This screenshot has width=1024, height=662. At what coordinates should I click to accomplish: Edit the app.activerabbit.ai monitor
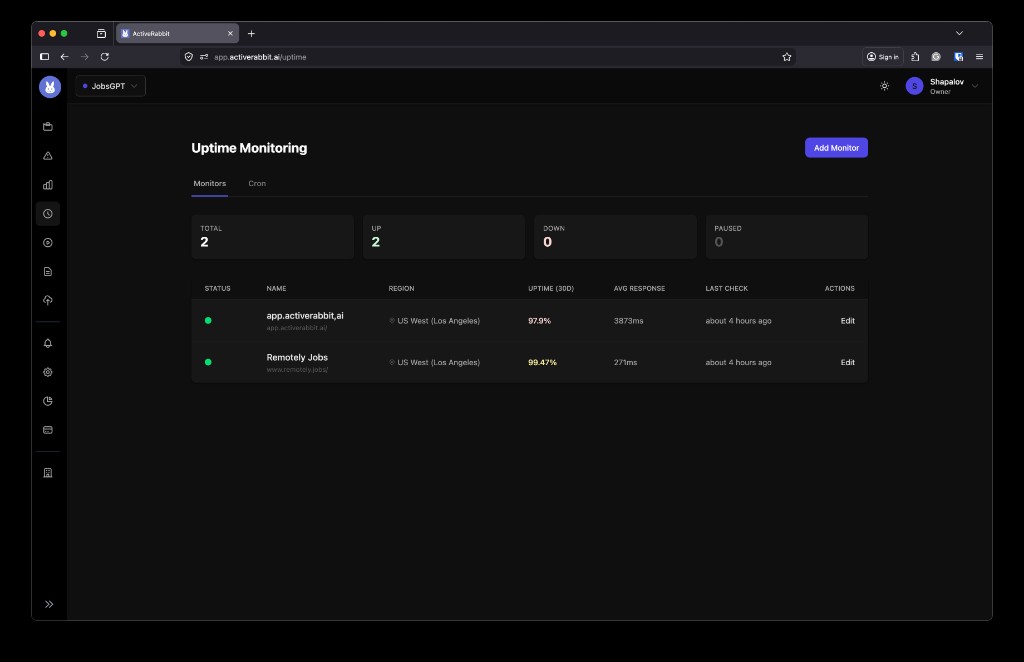[x=847, y=321]
